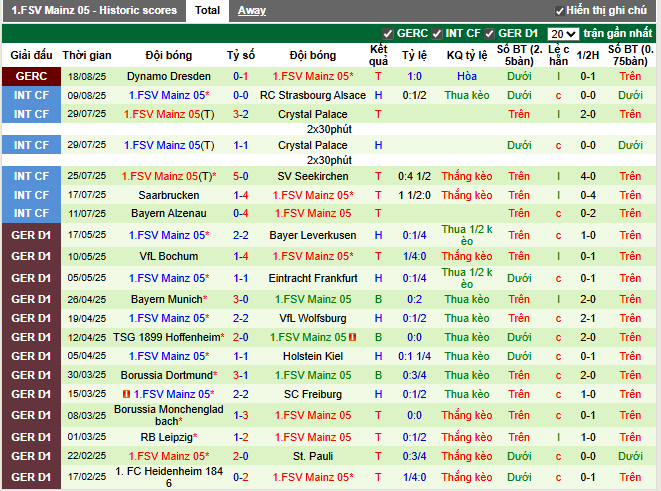Screen dimensions: 661x491
Task: Click the 3-0 score of Bayern Munich match
Action: [241, 299]
